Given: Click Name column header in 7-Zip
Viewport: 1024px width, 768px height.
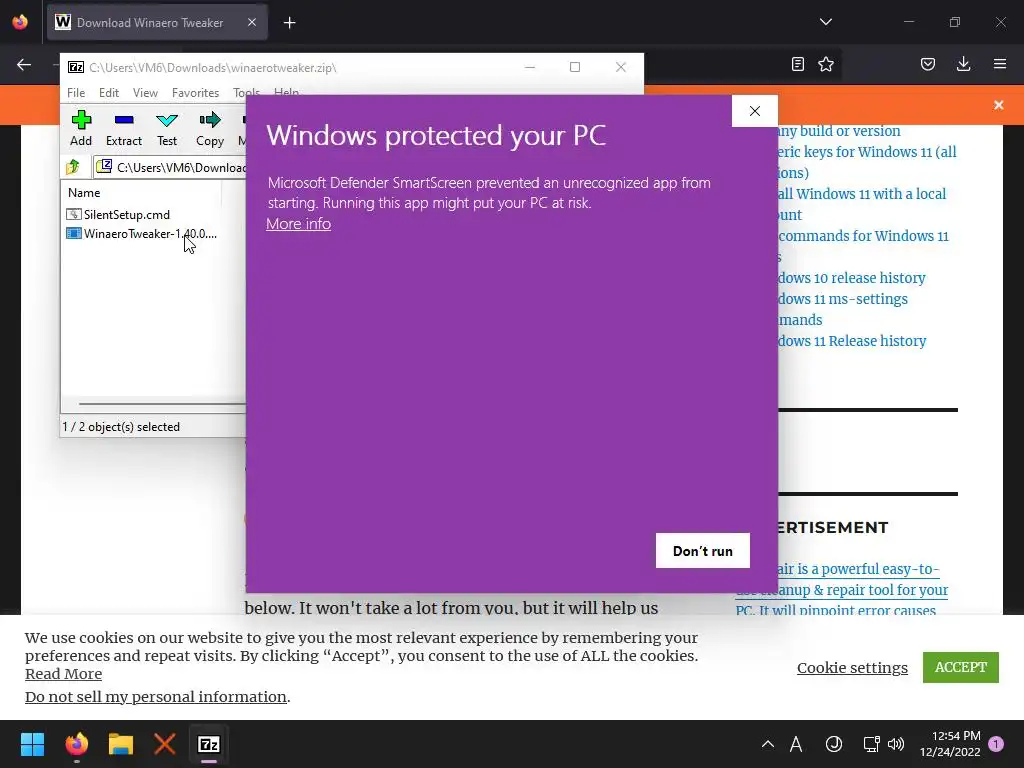Looking at the screenshot, I should [142, 193].
